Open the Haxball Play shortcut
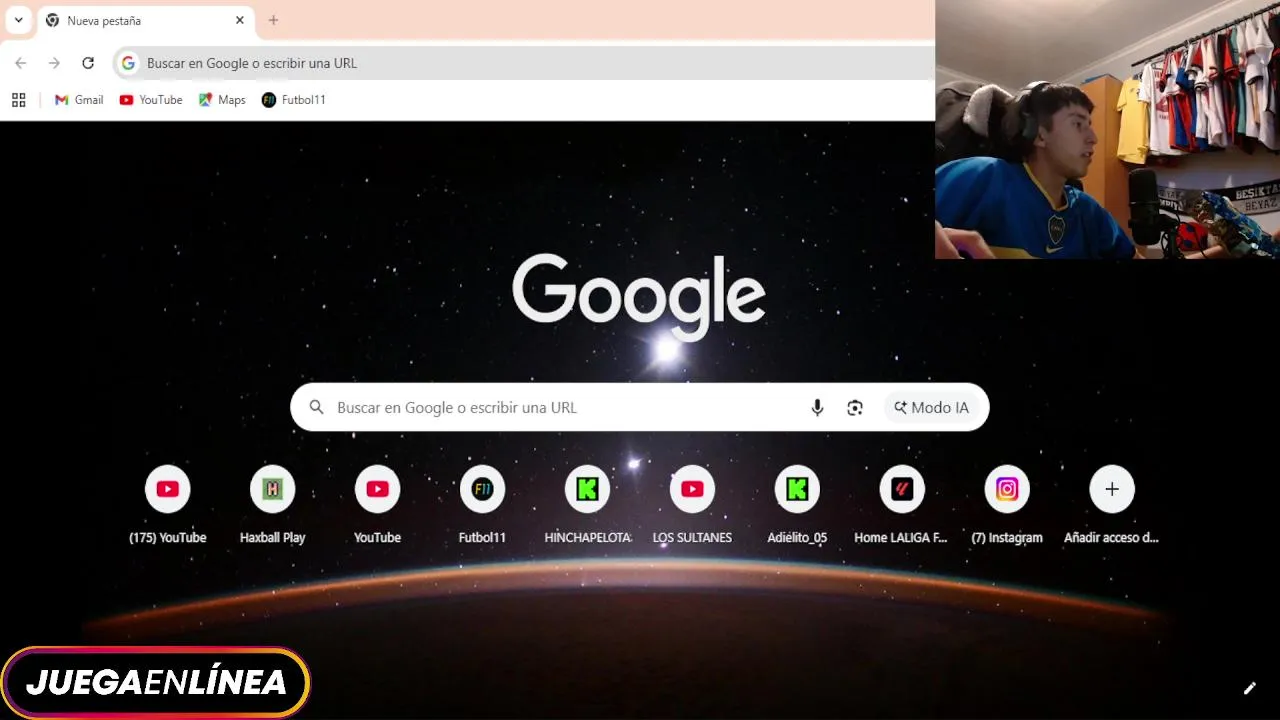 tap(273, 505)
